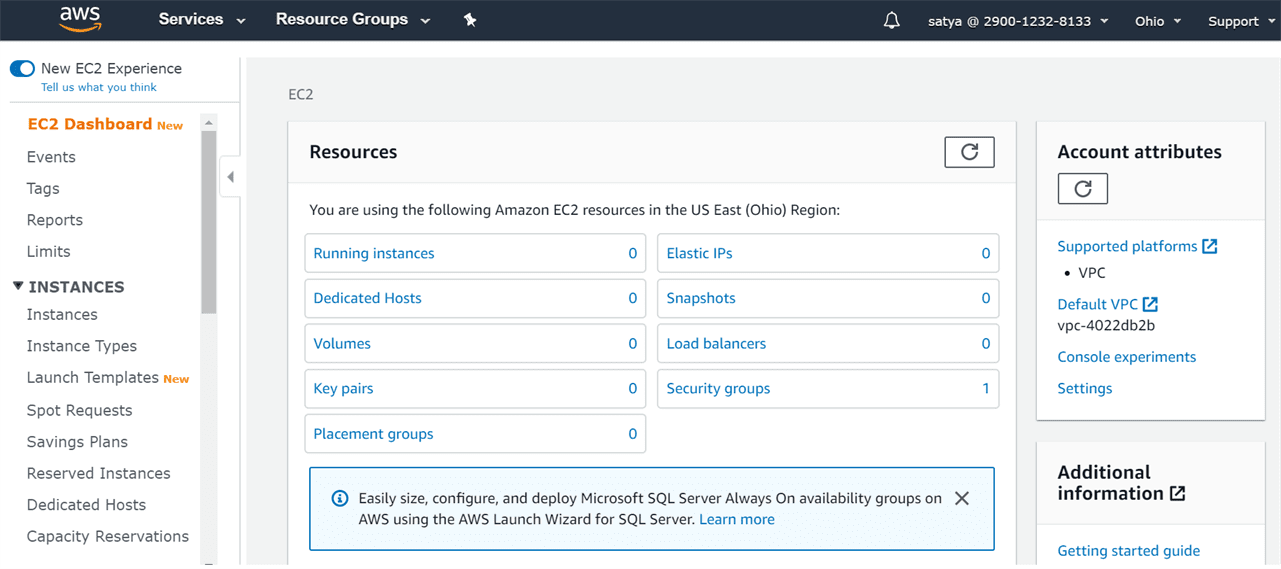This screenshot has height=569, width=1281.
Task: Select Spot Requests from the sidebar
Action: pos(79,410)
